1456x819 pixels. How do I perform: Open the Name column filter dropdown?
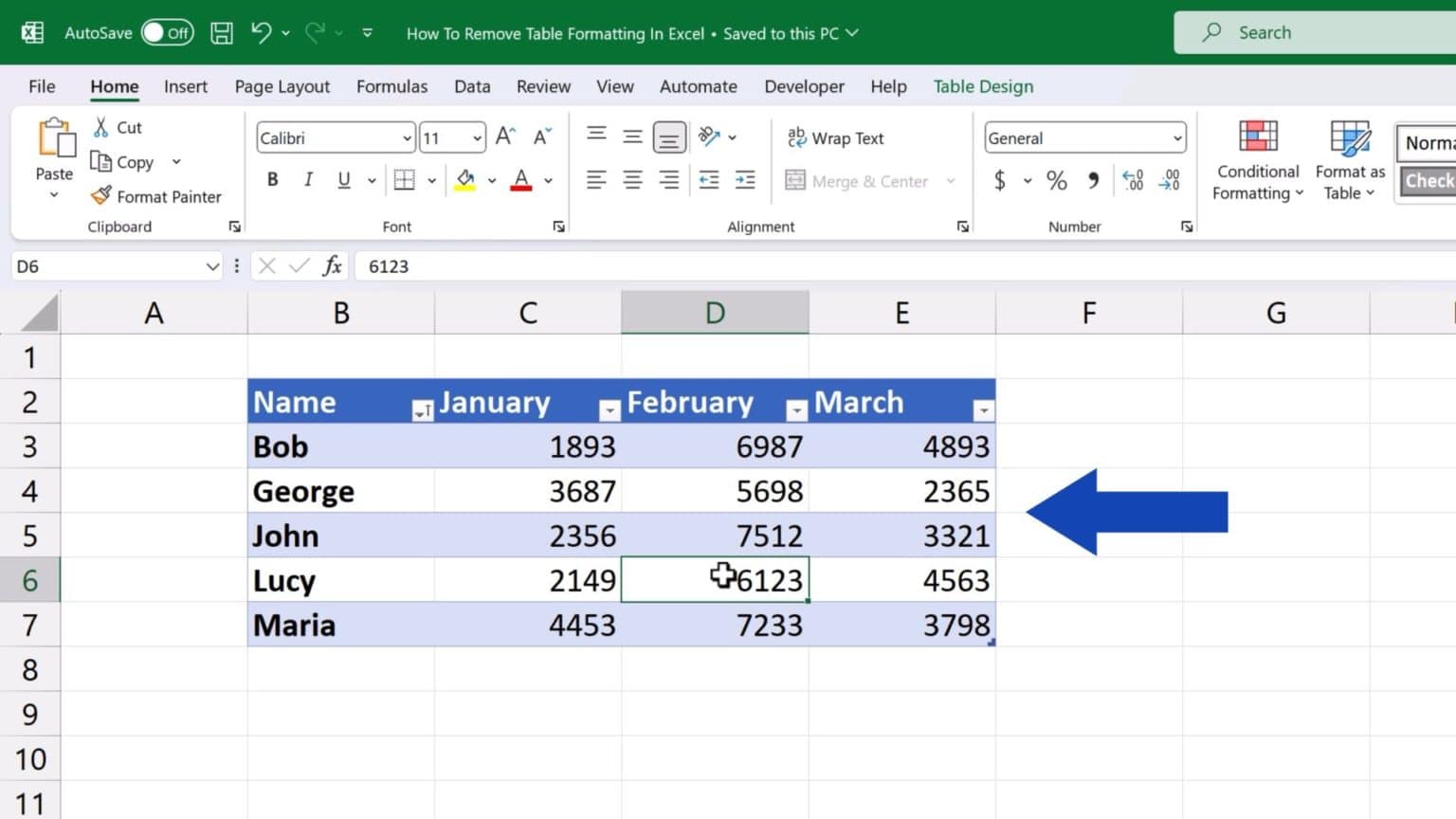coord(423,409)
